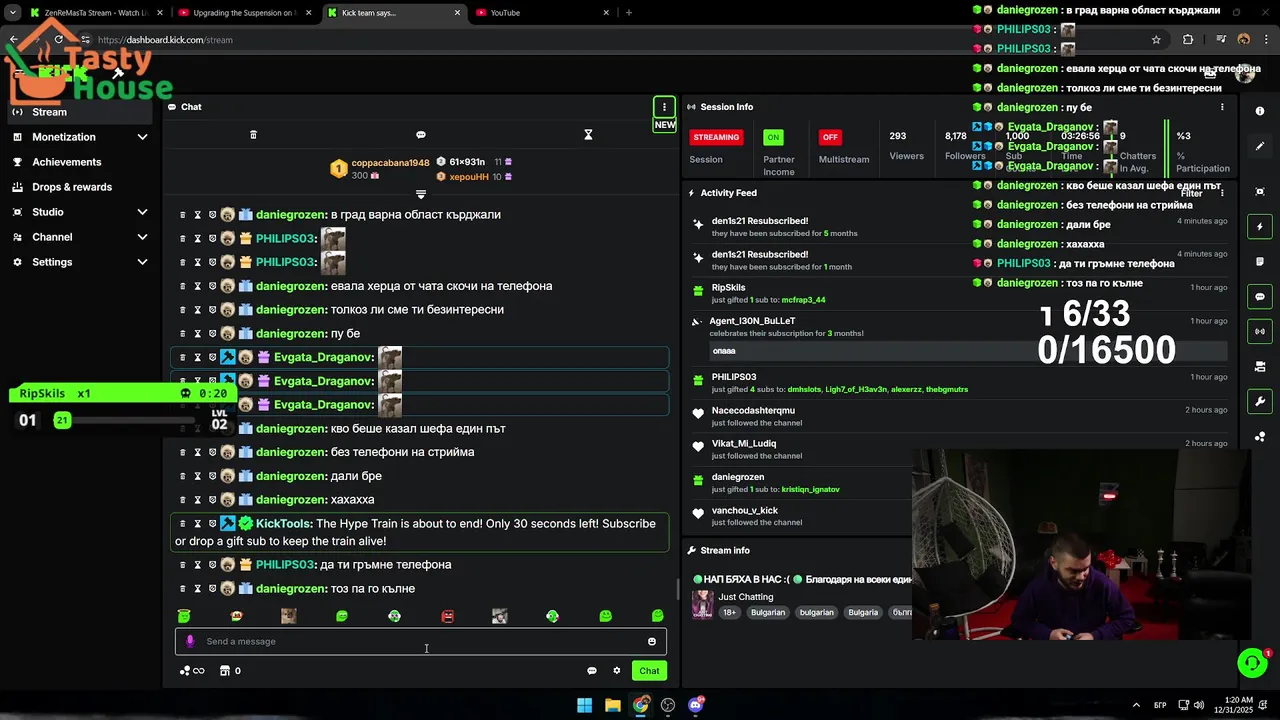Toggle the chat bubble icon in right rail
The width and height of the screenshot is (1280, 720).
coord(1260,297)
